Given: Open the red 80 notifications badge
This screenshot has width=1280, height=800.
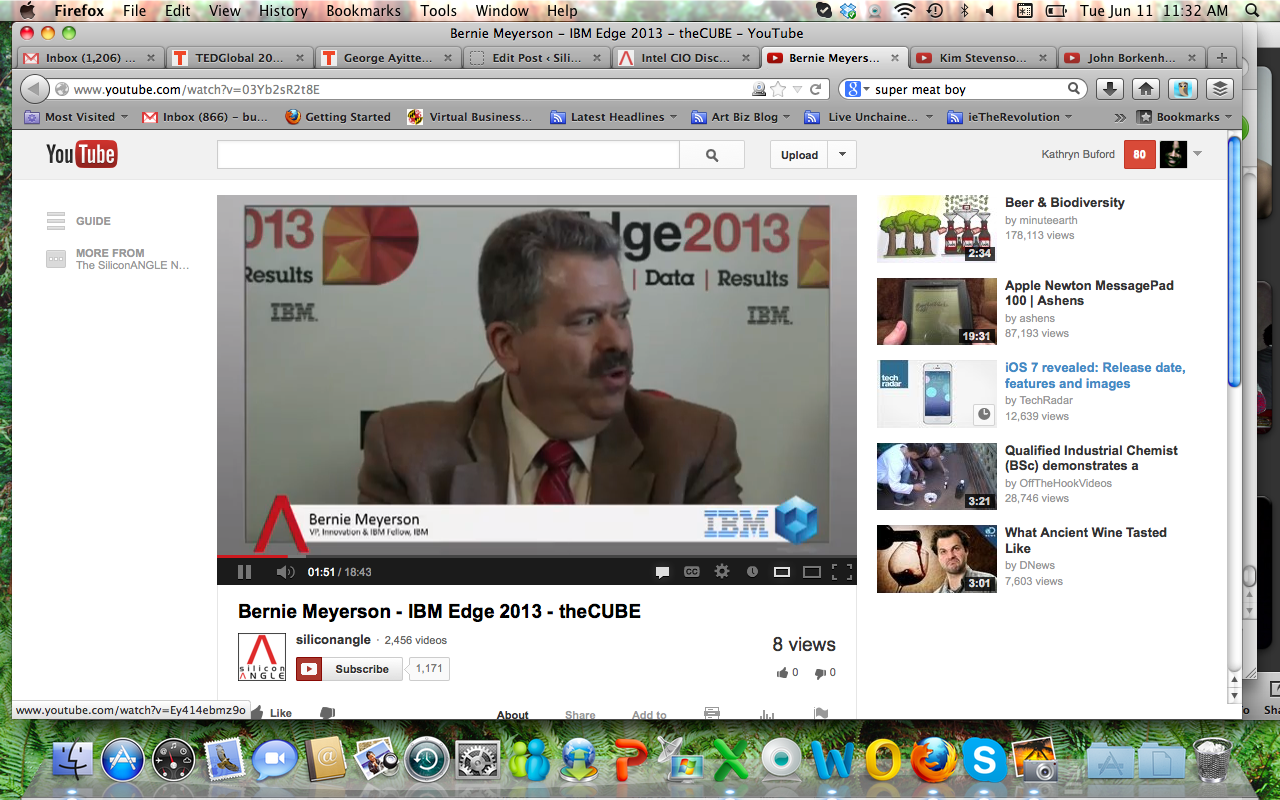Looking at the screenshot, I should 1139,154.
